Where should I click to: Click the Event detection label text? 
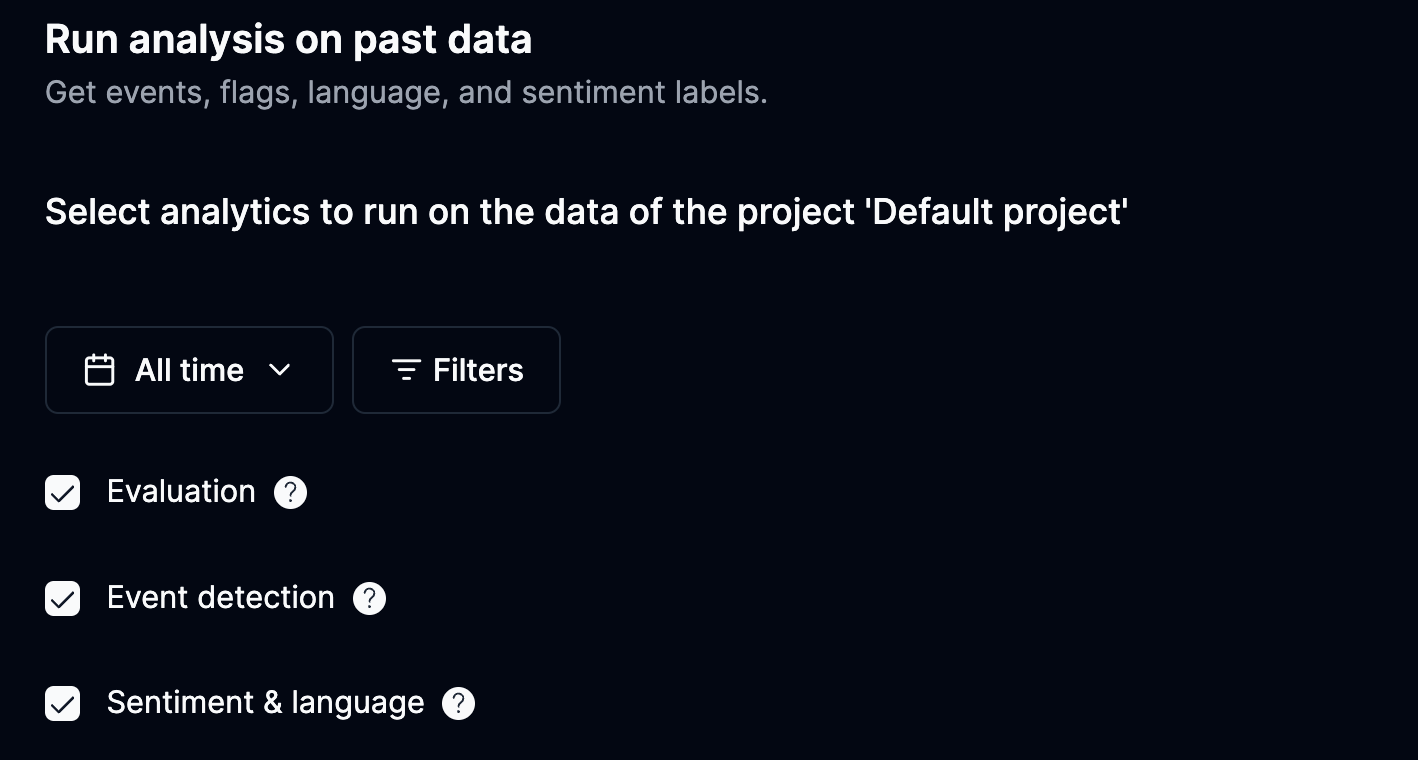tap(220, 598)
